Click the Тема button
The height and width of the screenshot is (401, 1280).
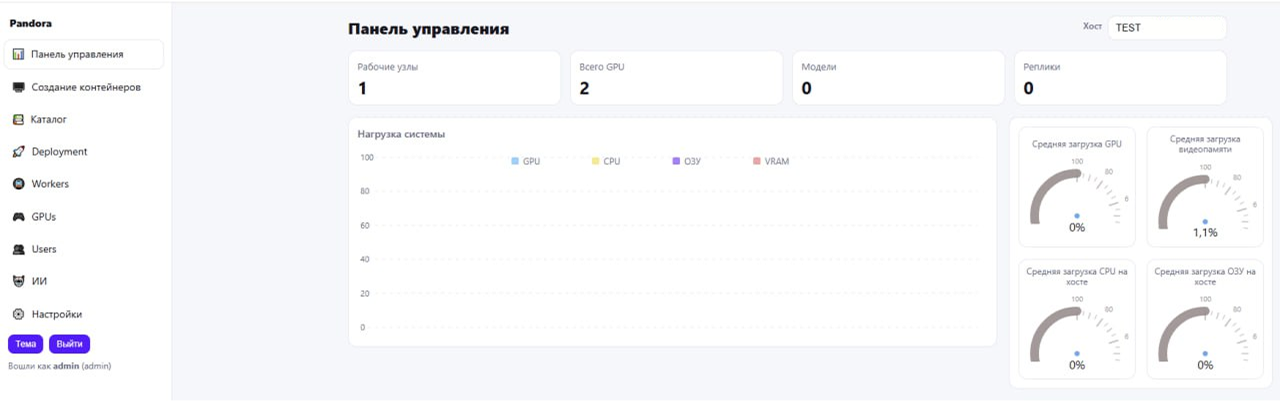[x=25, y=344]
